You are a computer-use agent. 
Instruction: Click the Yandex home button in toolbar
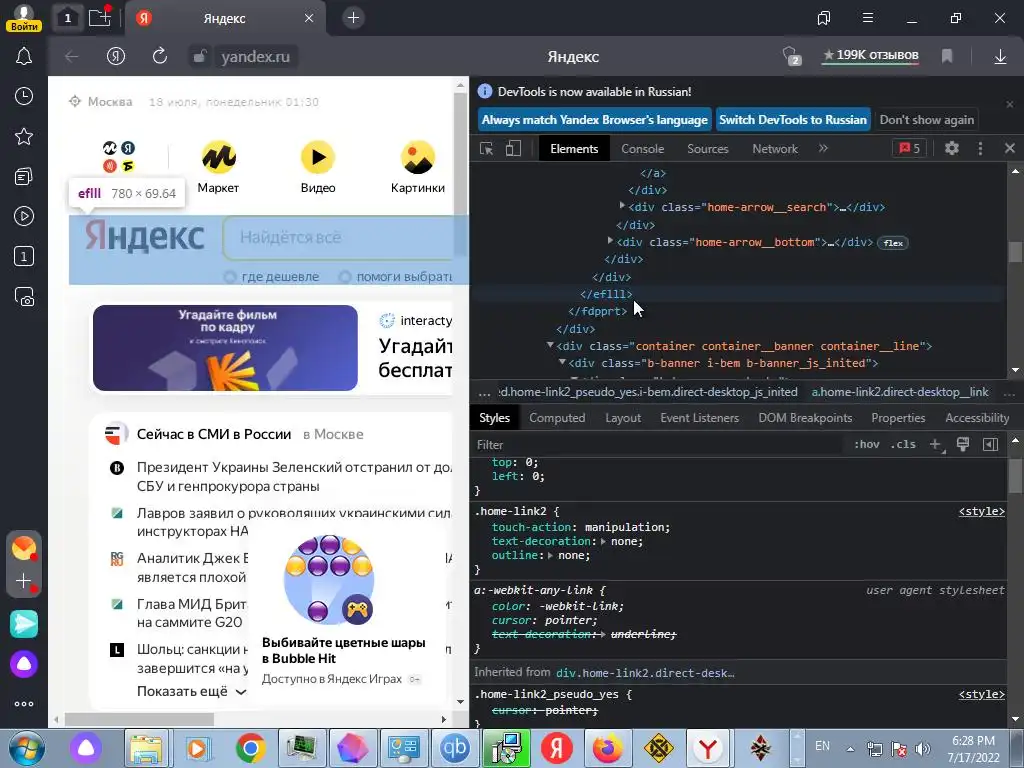(116, 57)
